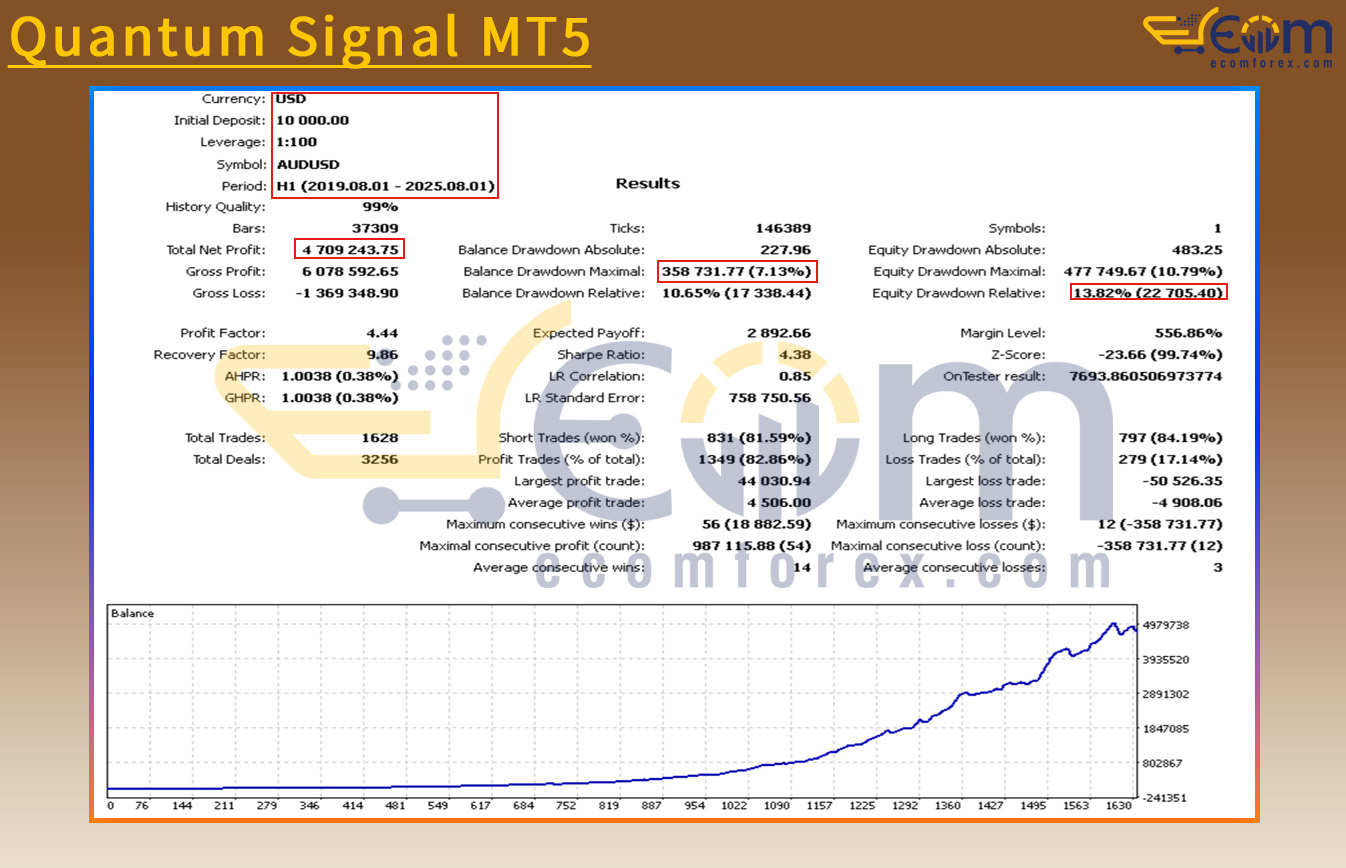Select the Total Deals value 3256
The image size is (1346, 868).
pyautogui.click(x=380, y=460)
